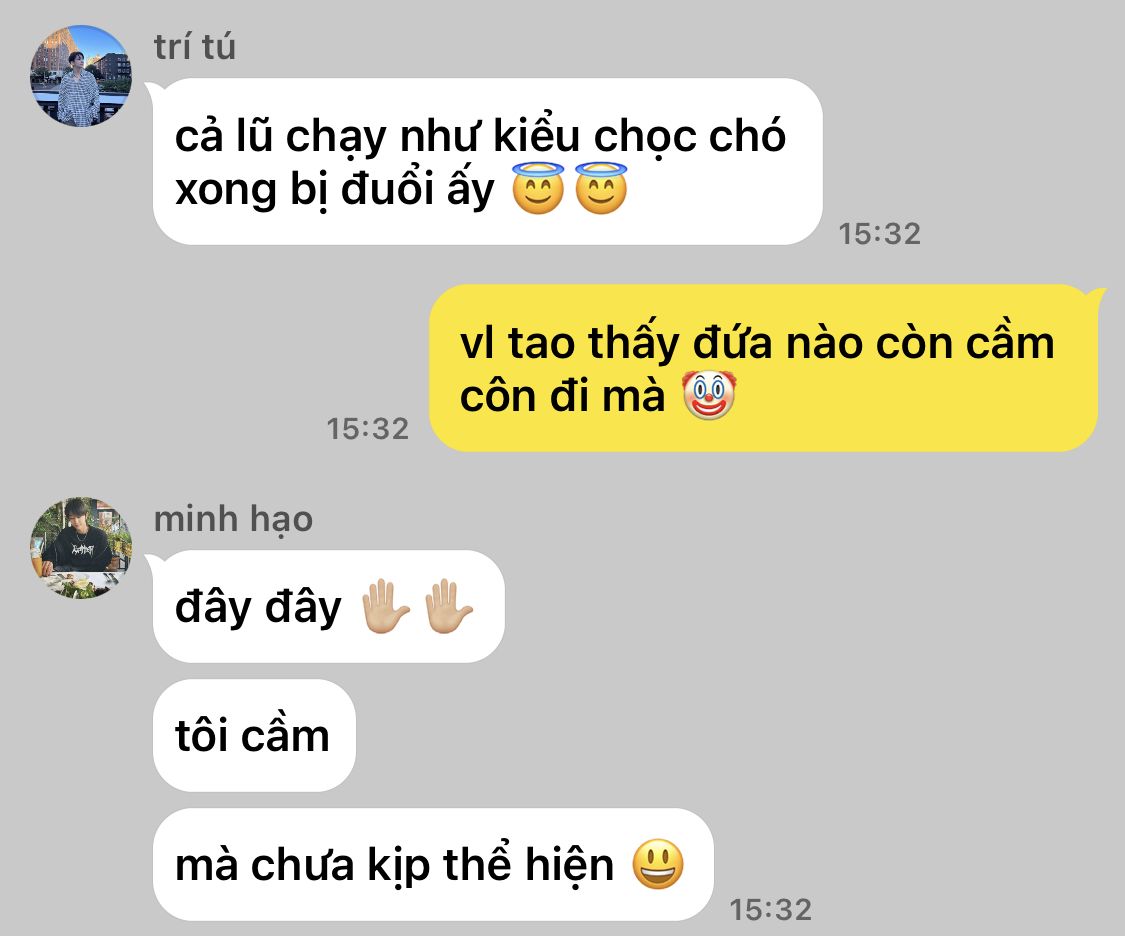The width and height of the screenshot is (1125, 936).
Task: Tap the second raised hand emoji
Action: coord(448,606)
